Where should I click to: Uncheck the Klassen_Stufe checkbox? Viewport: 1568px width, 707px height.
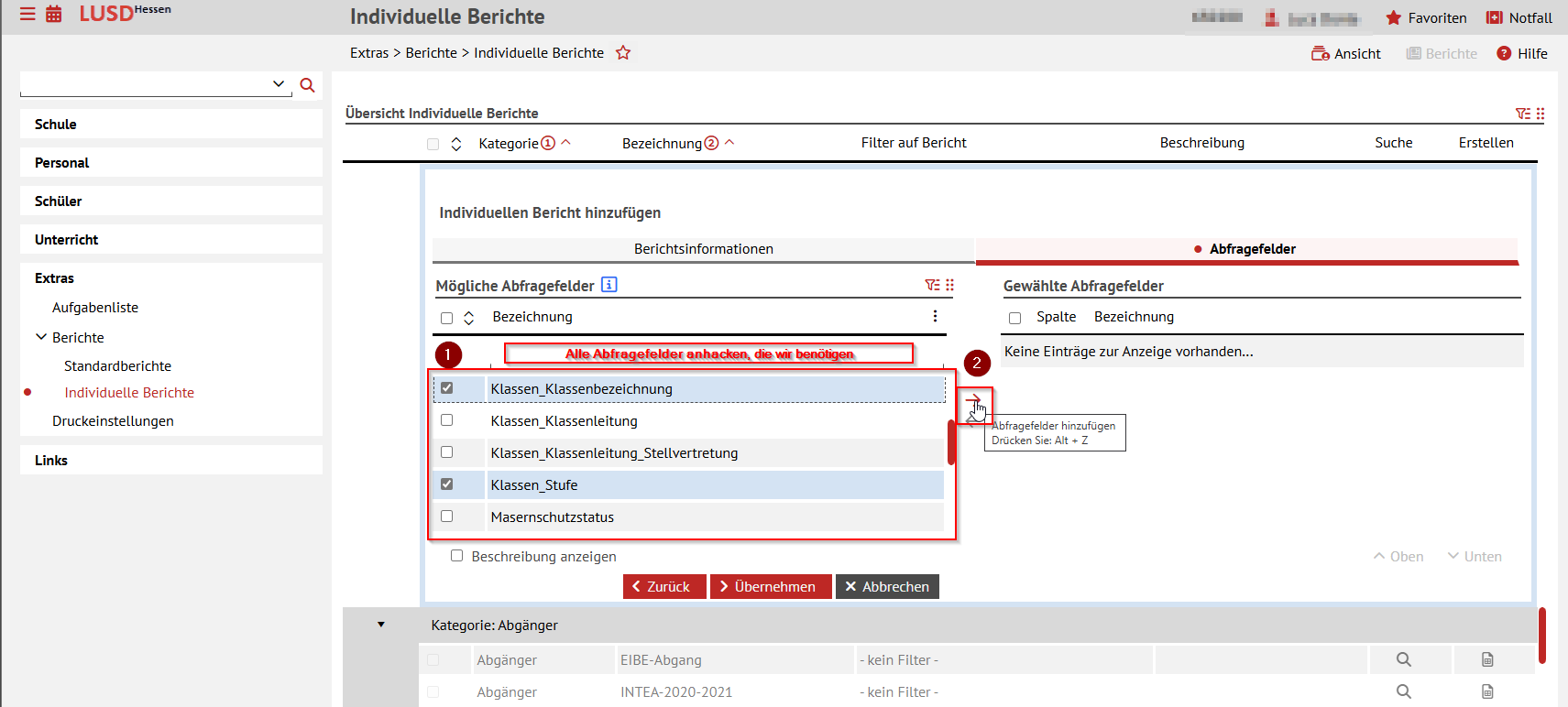[447, 484]
